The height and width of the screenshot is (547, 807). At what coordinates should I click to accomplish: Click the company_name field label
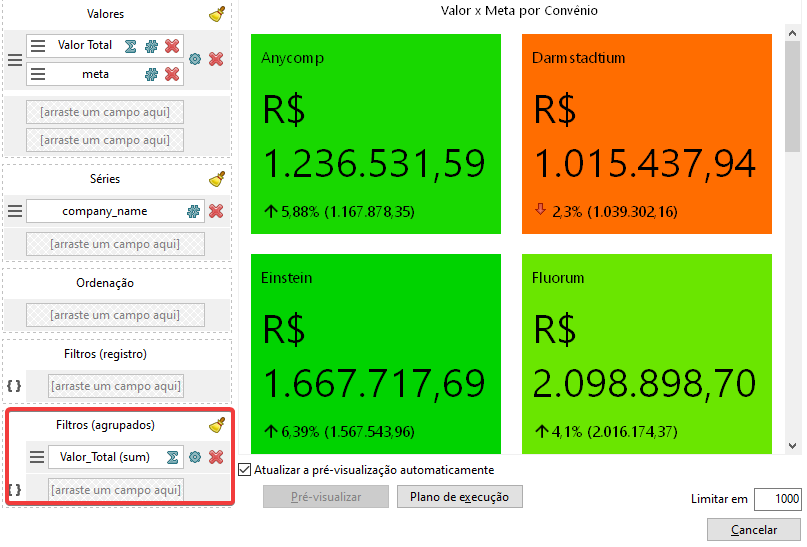[105, 211]
